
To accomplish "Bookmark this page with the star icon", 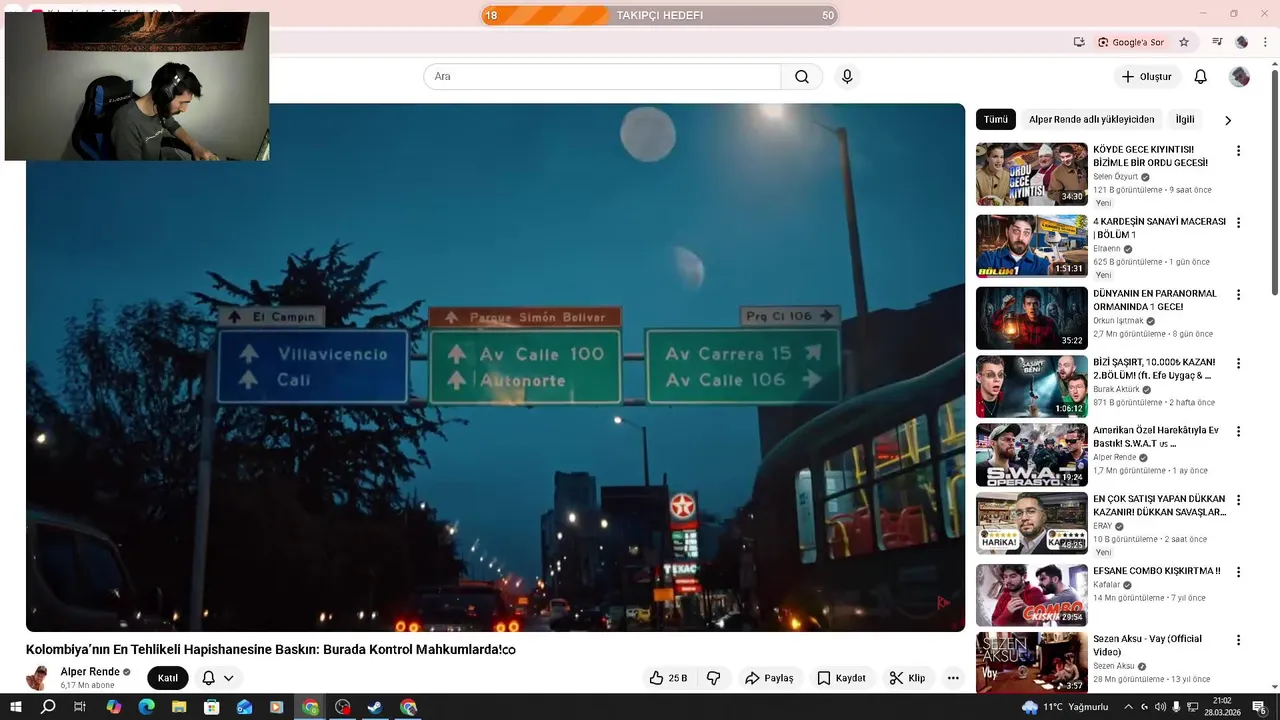I will 1184,42.
